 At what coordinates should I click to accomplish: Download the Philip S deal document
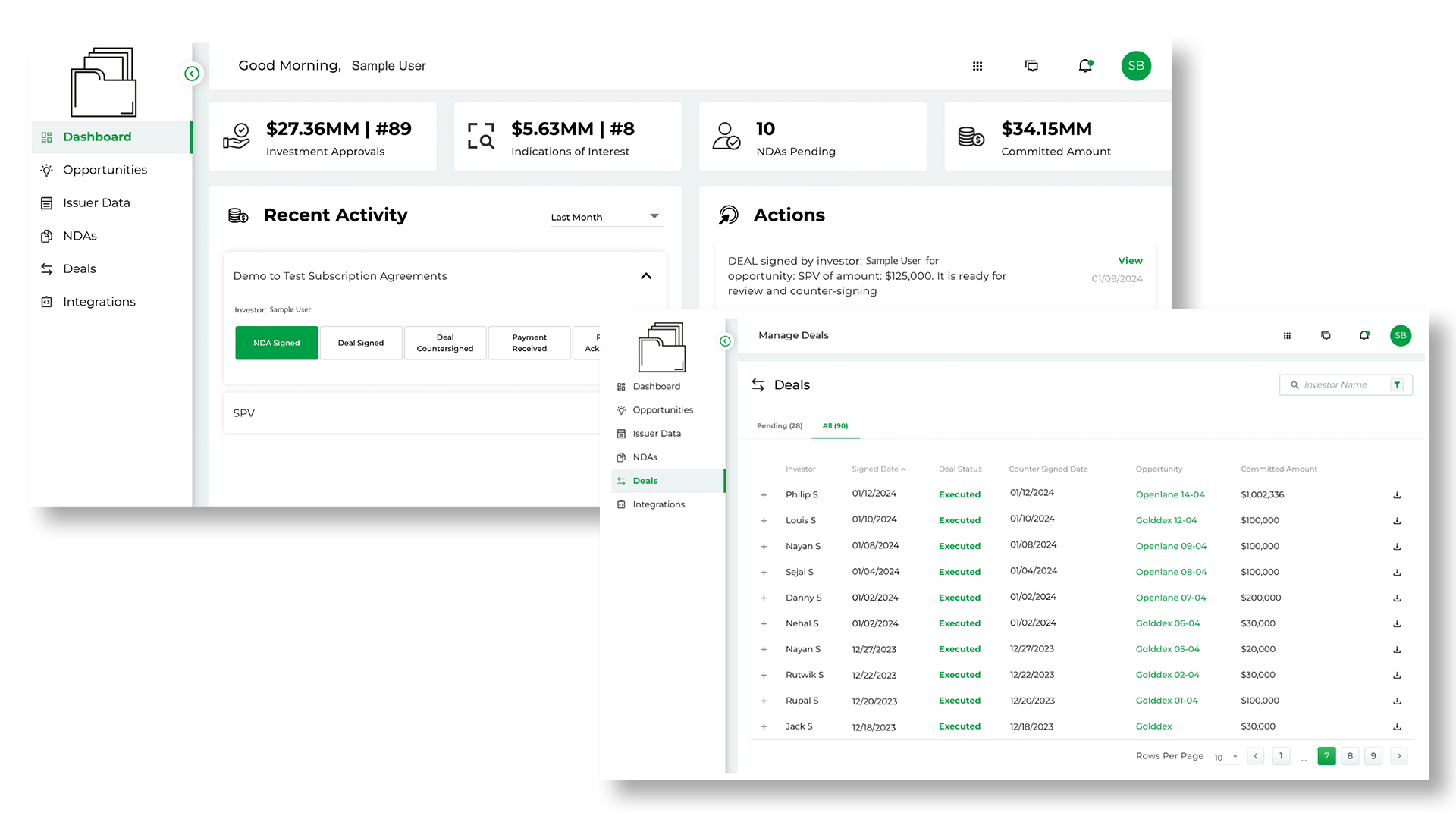coord(1397,495)
